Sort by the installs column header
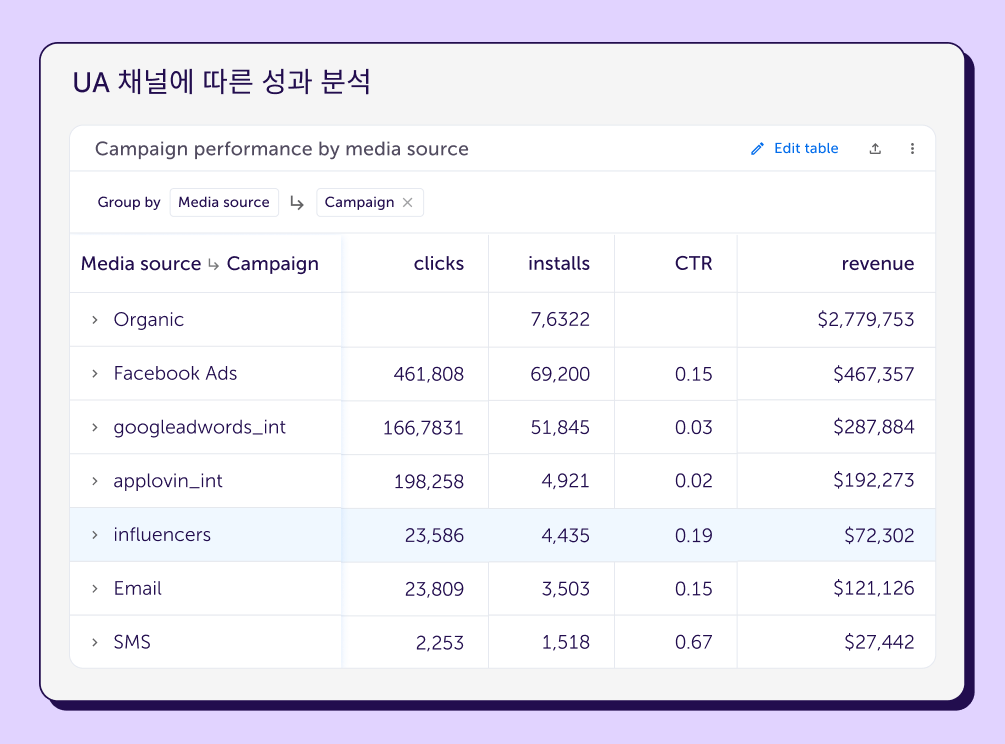Screen dimensions: 1005x744 [558, 264]
